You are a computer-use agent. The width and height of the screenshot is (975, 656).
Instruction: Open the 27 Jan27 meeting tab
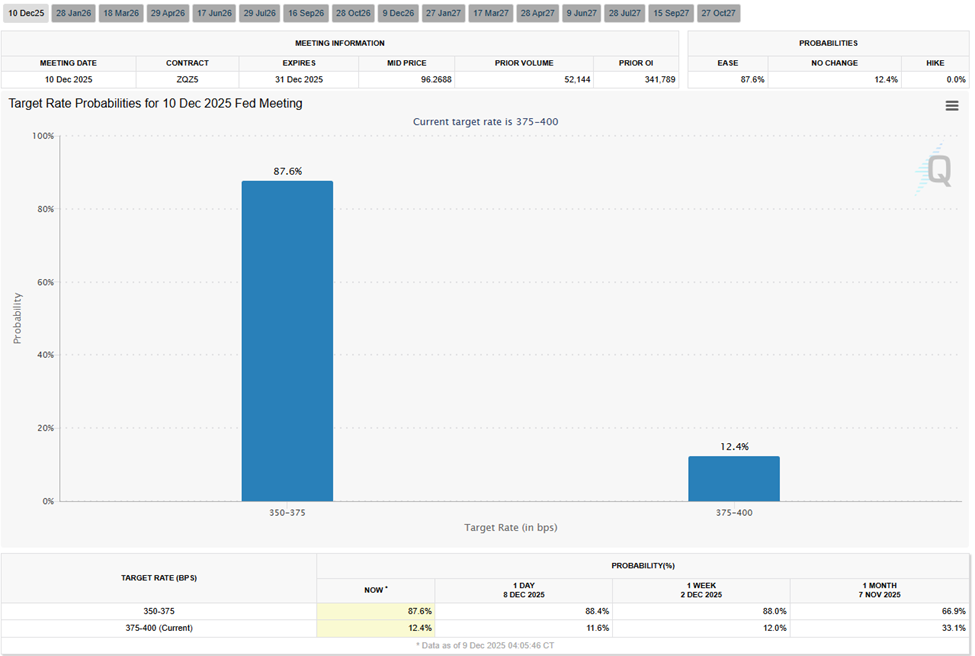[x=441, y=12]
